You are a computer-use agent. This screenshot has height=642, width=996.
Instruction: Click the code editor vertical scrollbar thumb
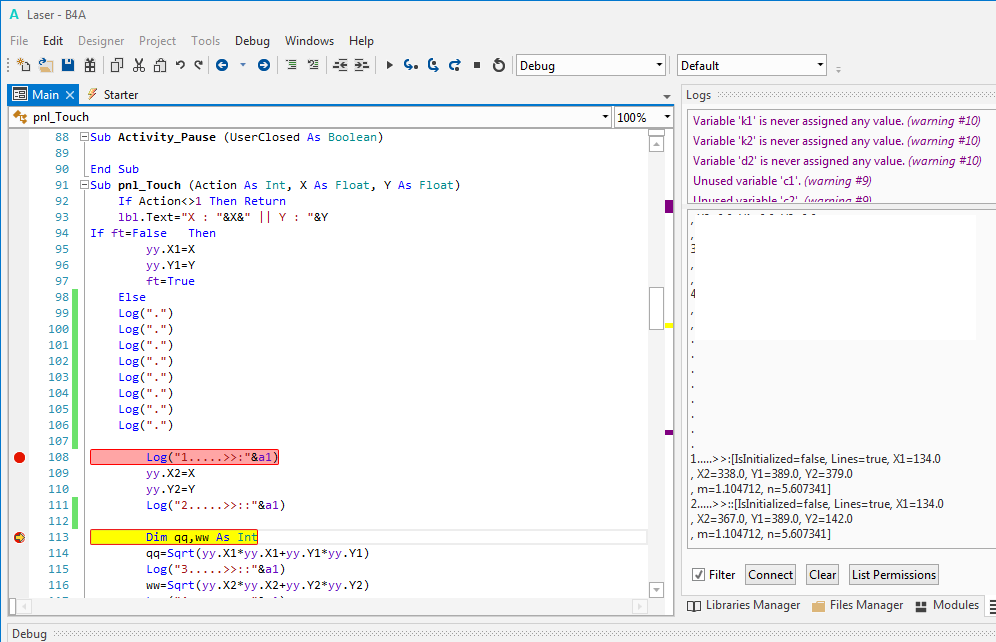point(656,307)
